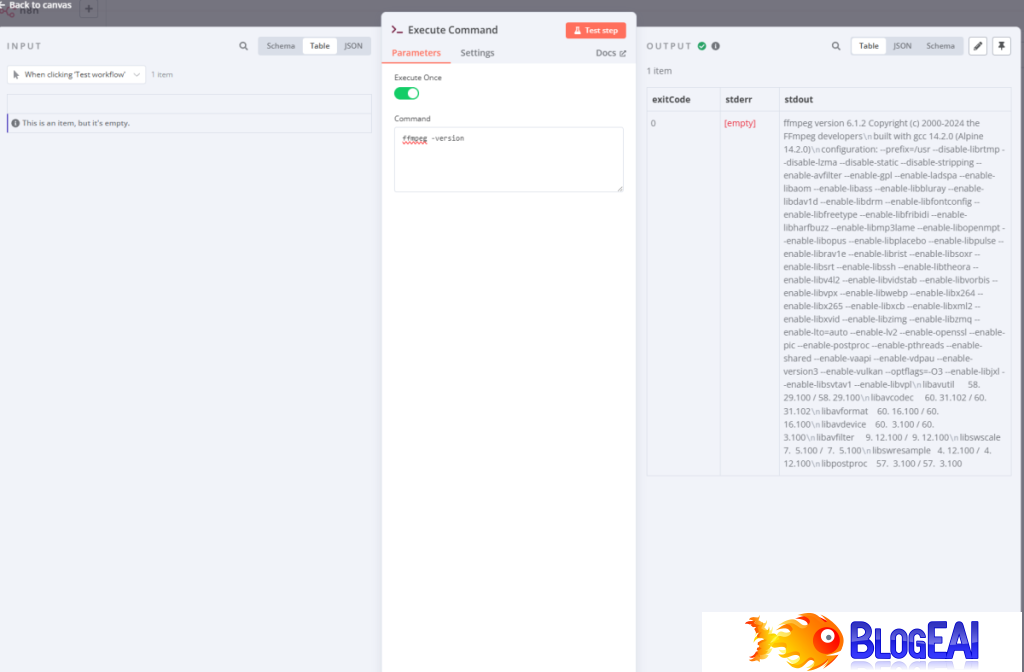1024x672 pixels.
Task: Go Back to canvas
Action: pyautogui.click(x=38, y=6)
